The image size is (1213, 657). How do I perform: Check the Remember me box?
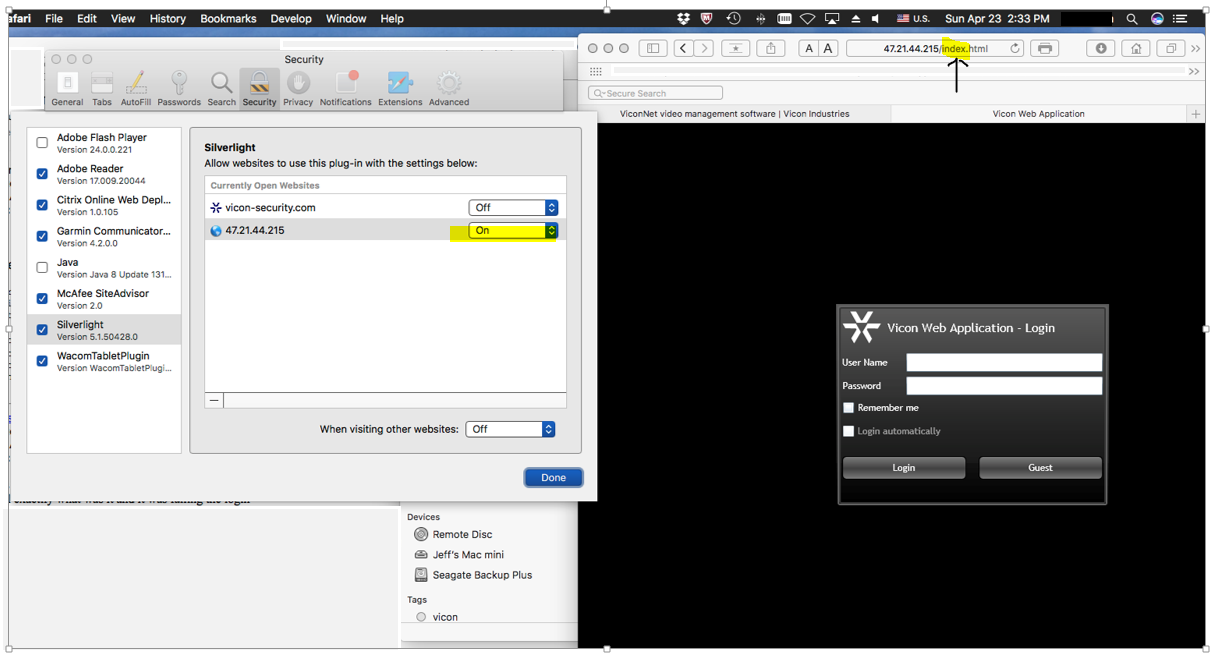pos(849,408)
